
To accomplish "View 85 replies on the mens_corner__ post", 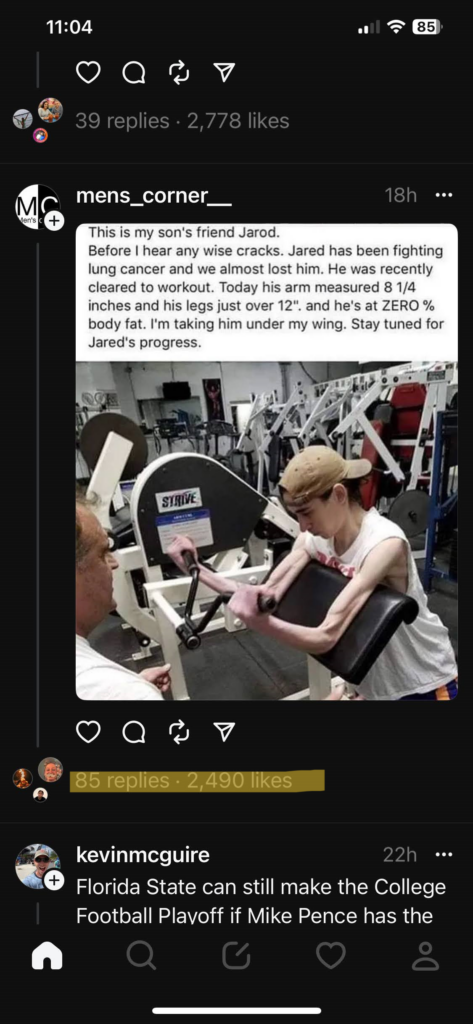I will click(x=122, y=780).
